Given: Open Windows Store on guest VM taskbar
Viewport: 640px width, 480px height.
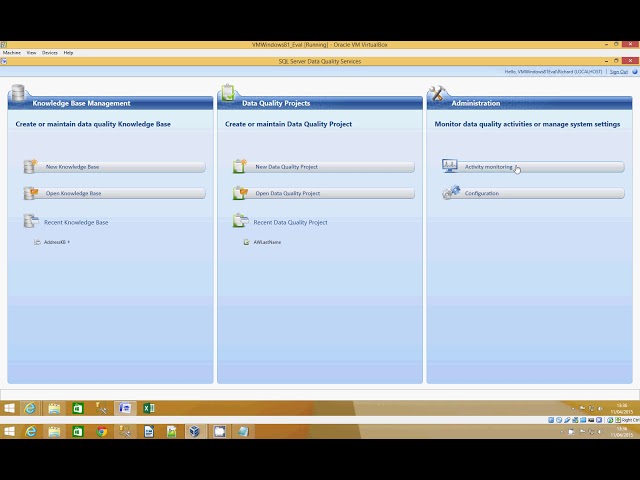Looking at the screenshot, I should coord(78,408).
